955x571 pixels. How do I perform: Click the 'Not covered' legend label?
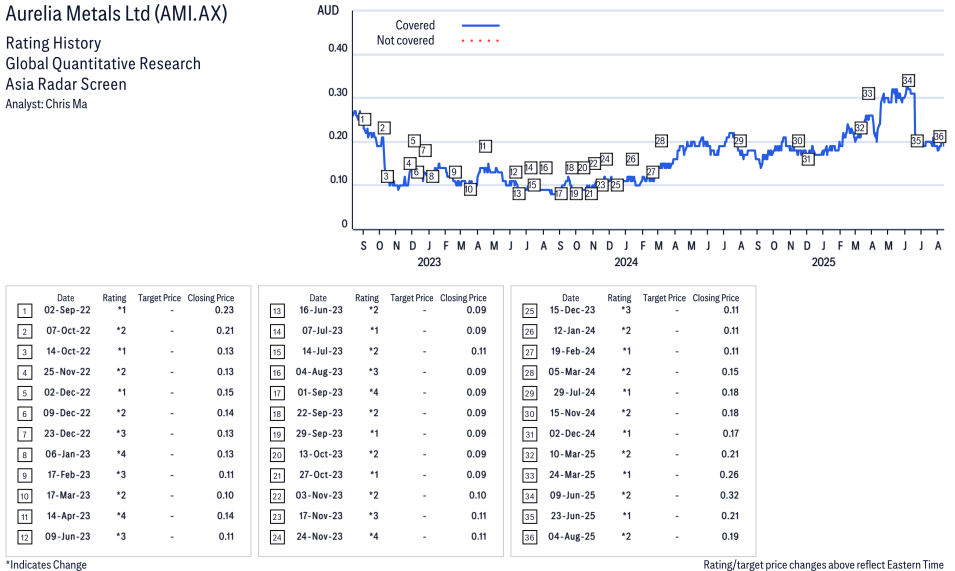click(406, 41)
